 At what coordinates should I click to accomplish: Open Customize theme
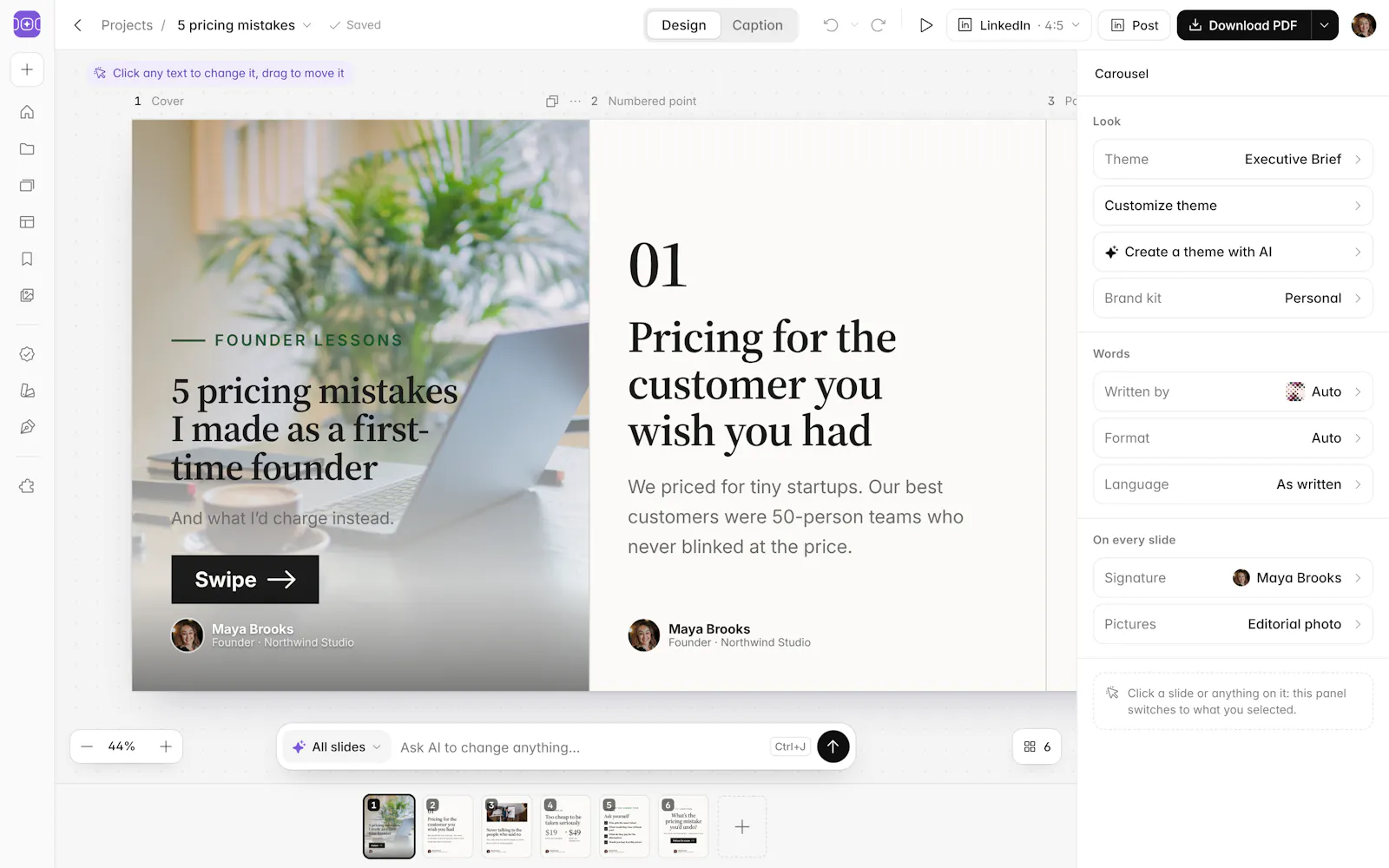point(1233,206)
